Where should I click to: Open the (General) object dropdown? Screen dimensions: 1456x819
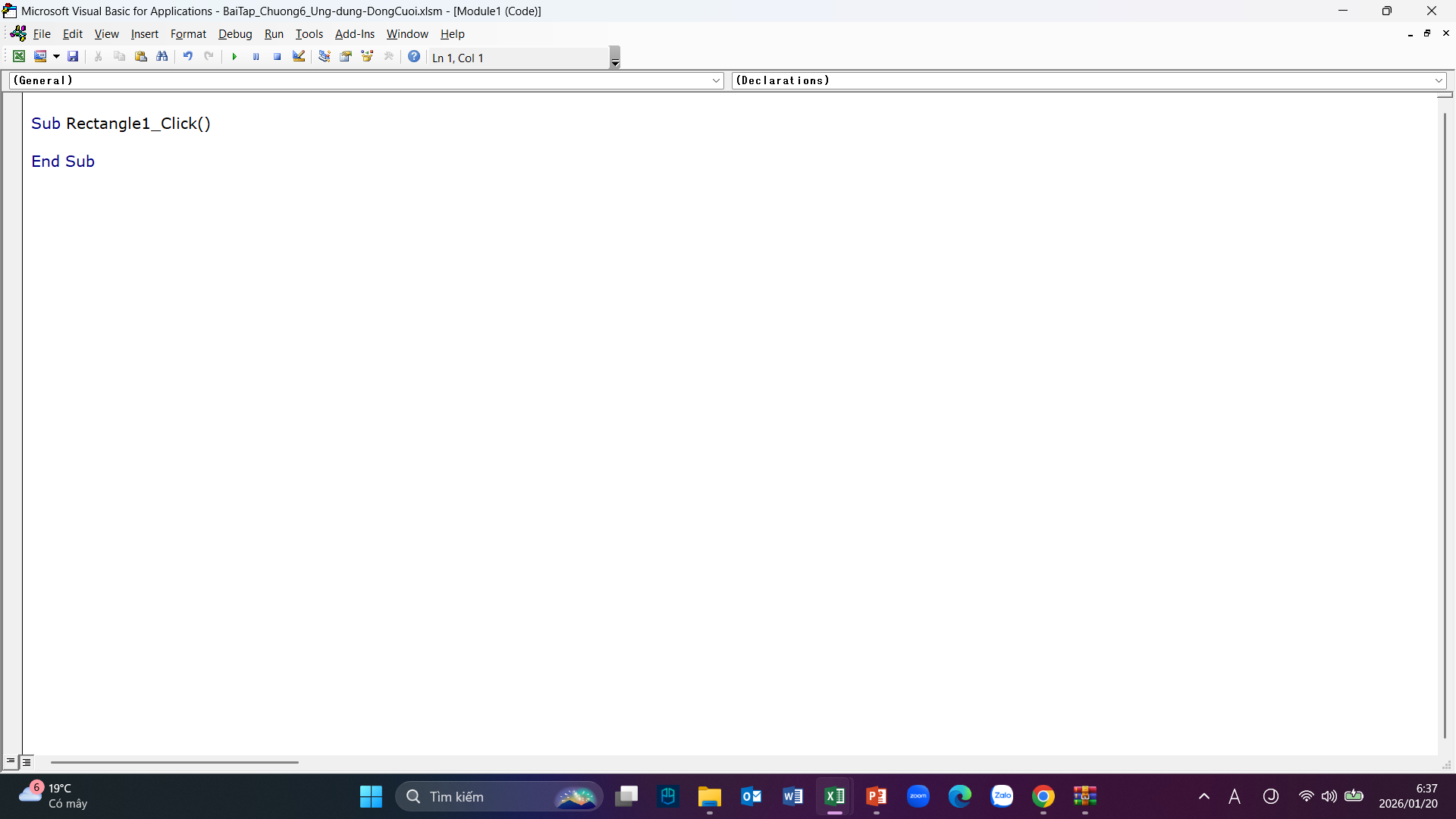[x=716, y=80]
